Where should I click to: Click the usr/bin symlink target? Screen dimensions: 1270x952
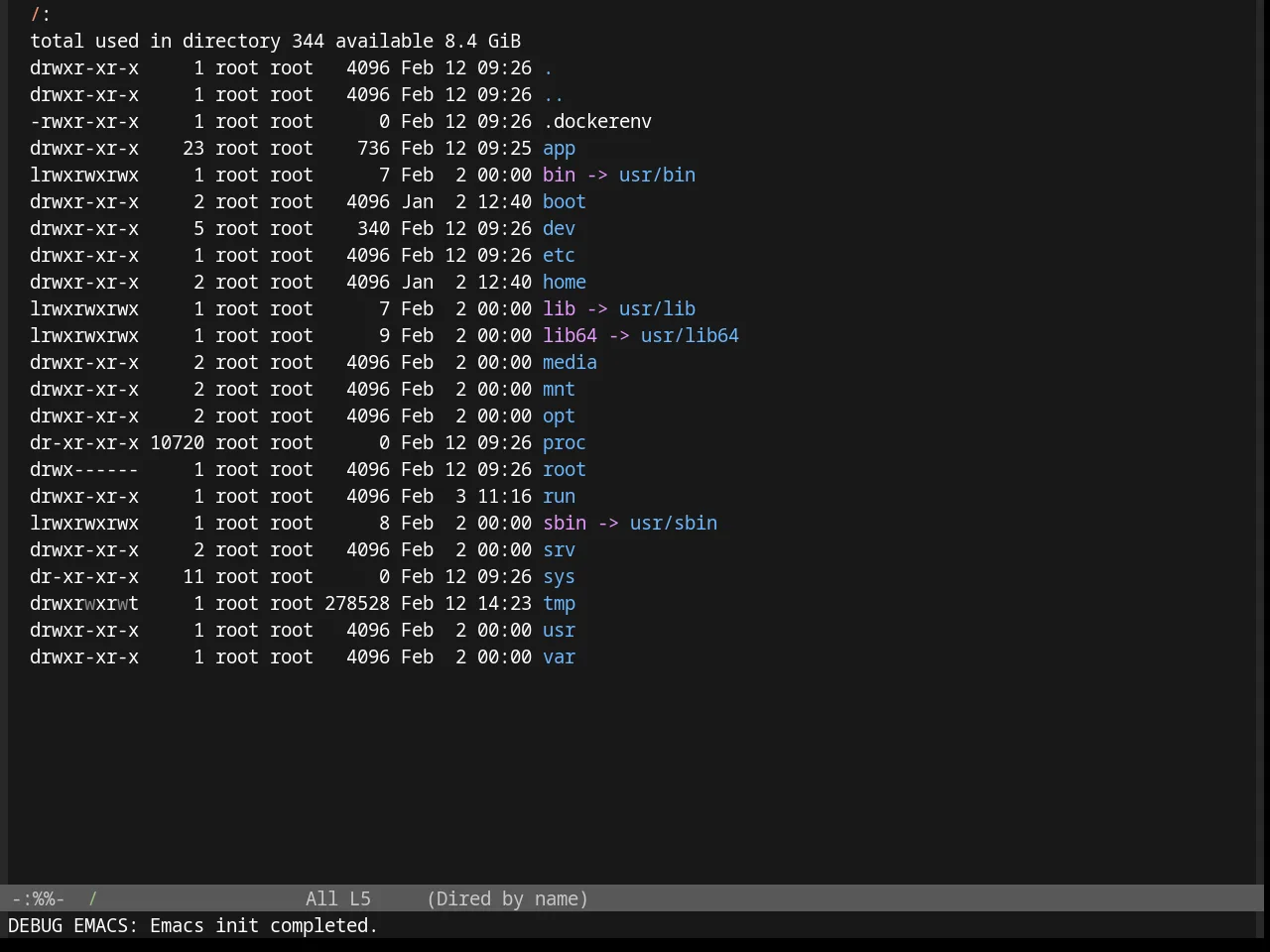(x=657, y=176)
